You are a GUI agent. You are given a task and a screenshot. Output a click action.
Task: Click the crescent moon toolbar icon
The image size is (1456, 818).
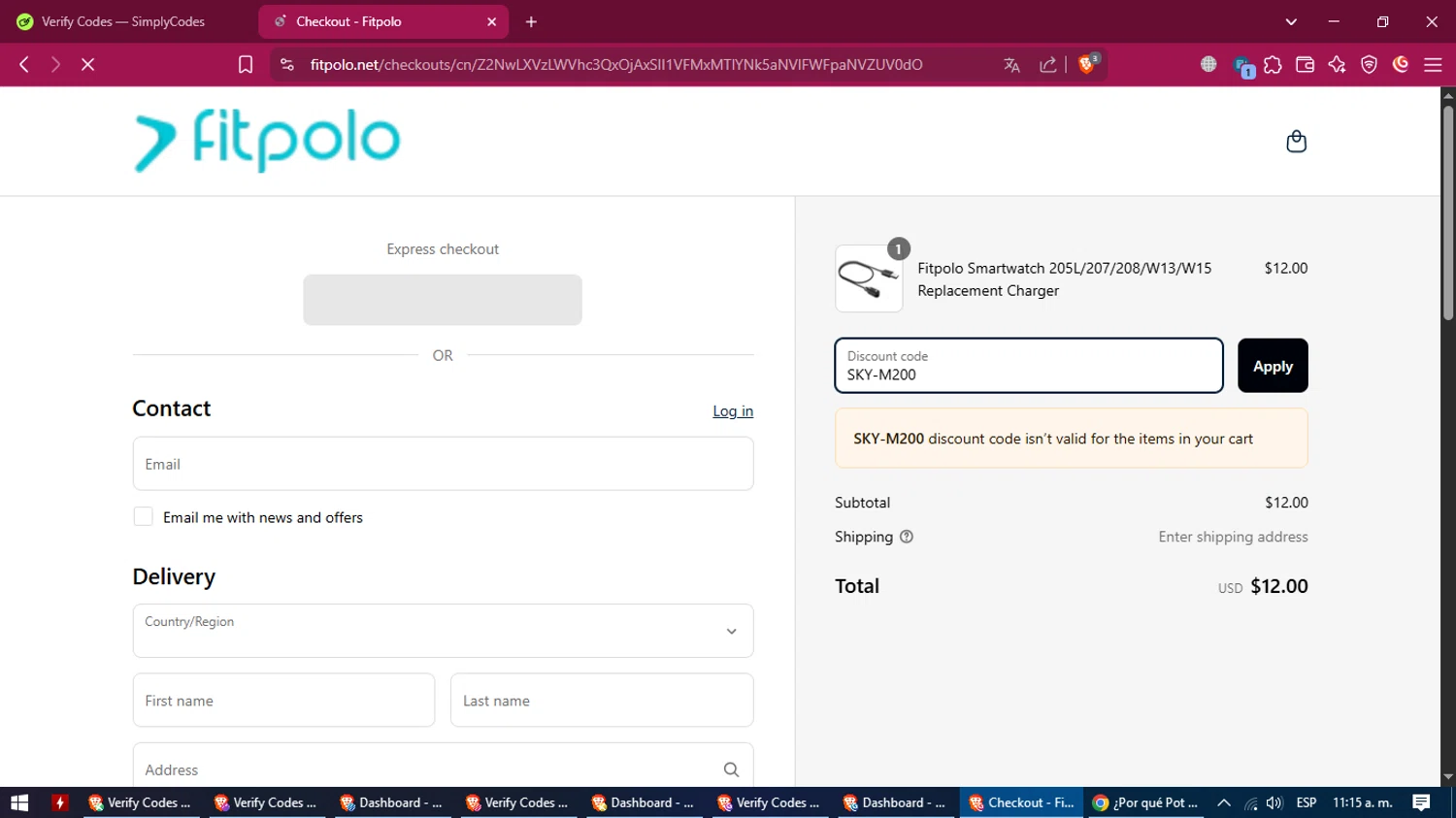click(x=1401, y=64)
